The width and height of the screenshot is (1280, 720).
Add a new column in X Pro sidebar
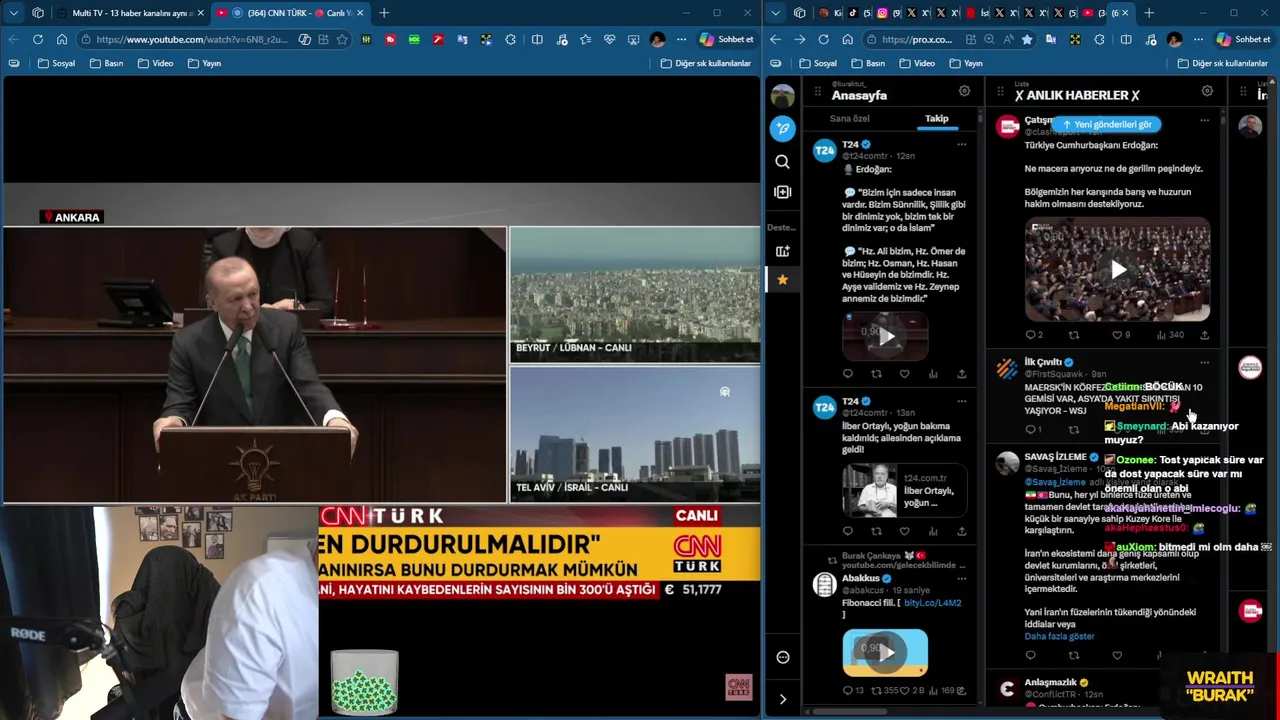[783, 251]
